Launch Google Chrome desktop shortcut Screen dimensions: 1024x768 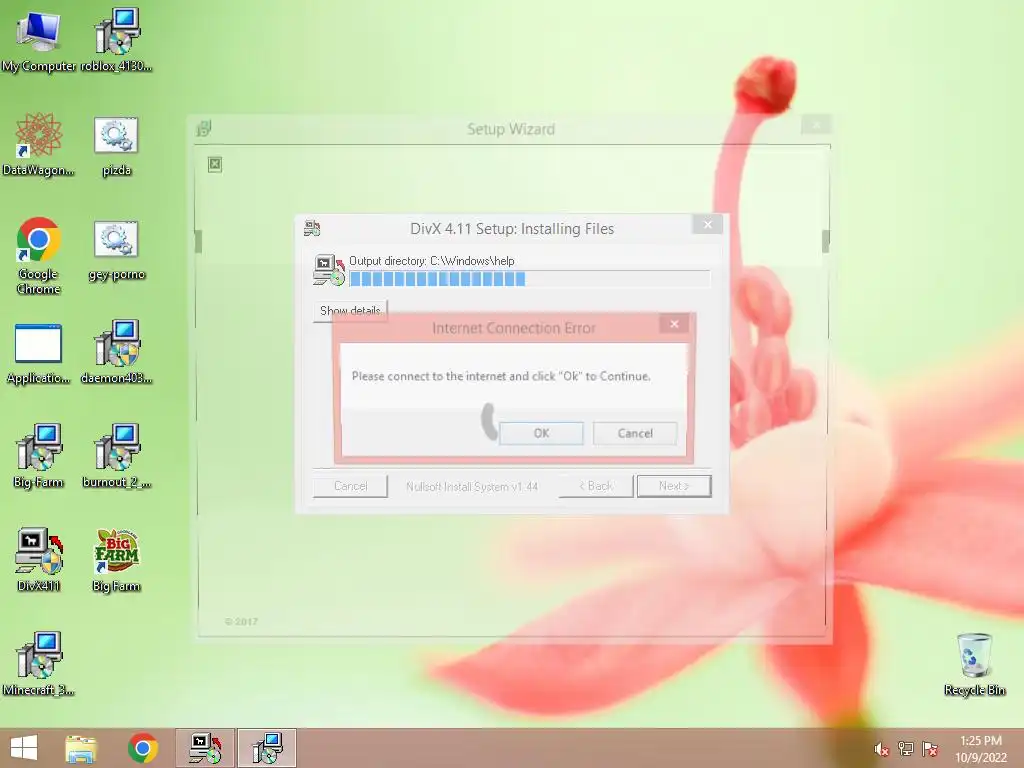tap(39, 256)
